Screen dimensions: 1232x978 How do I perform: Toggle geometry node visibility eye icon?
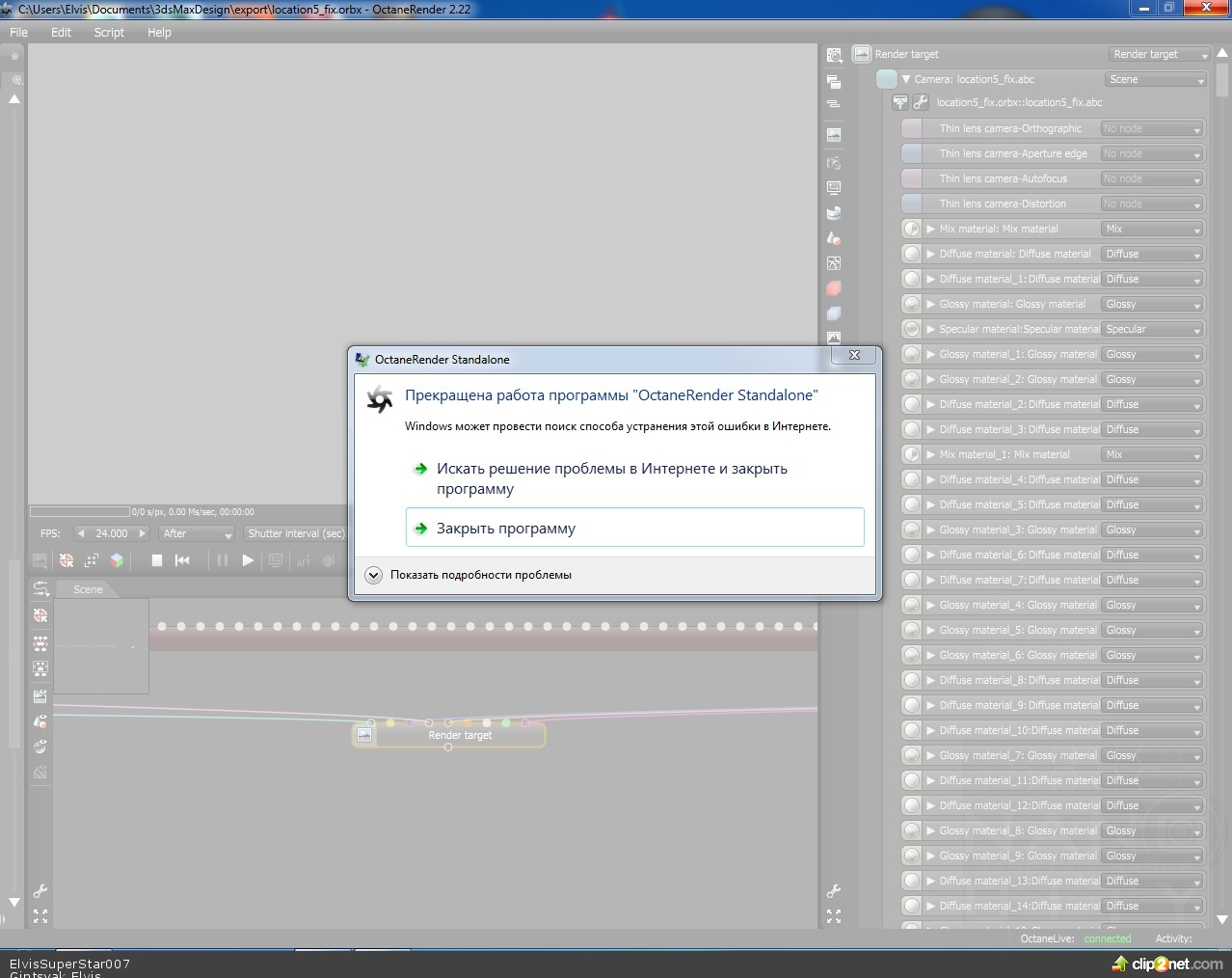click(40, 721)
